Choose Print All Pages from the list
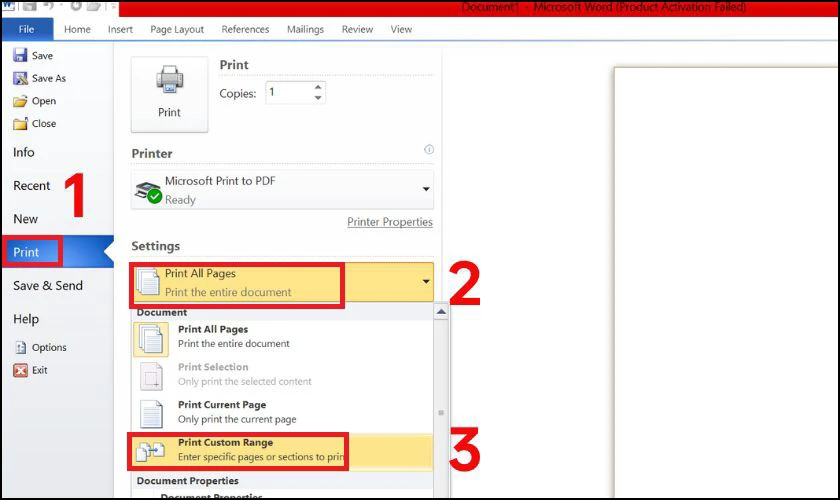This screenshot has height=500, width=840. [x=282, y=339]
